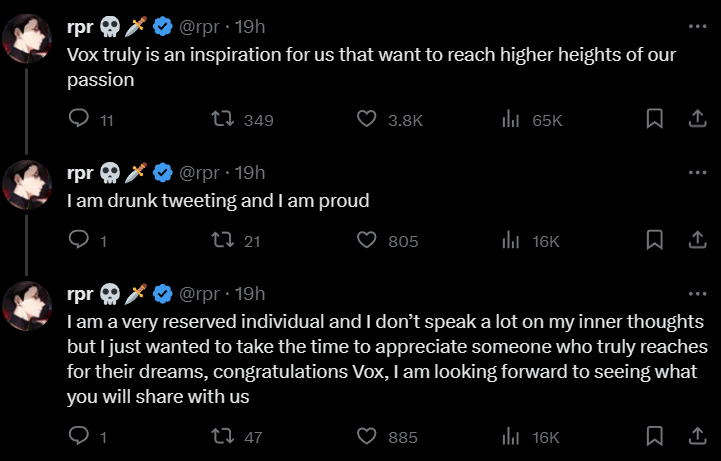Like the tweet with 3.8K likes

[367, 120]
